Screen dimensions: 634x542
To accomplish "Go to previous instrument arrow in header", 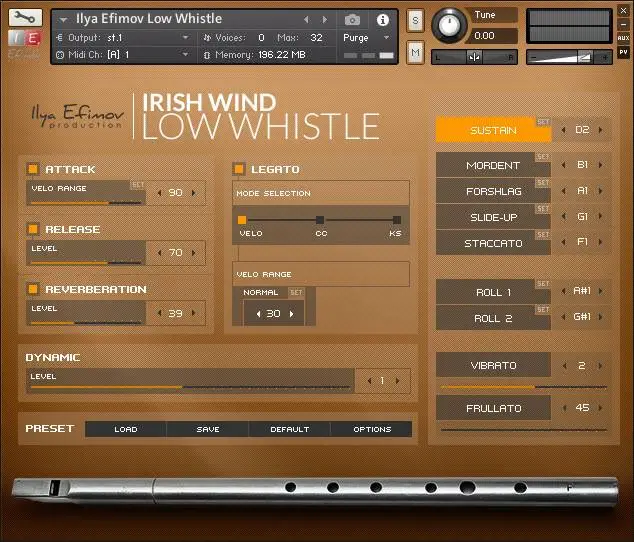I will 306,19.
